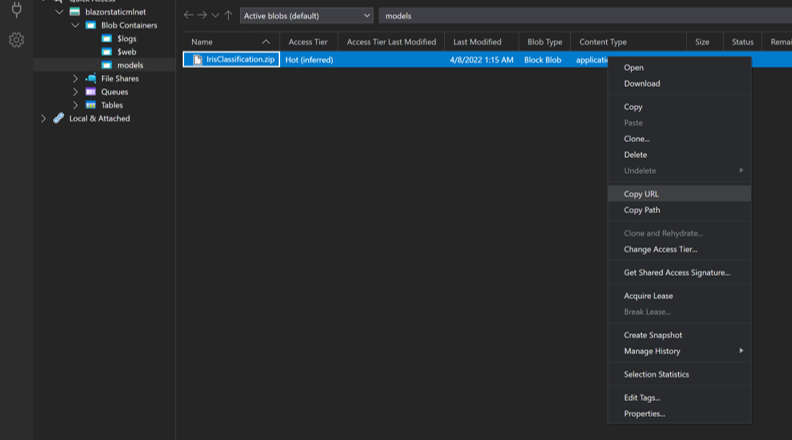The width and height of the screenshot is (792, 440).
Task: Select Acquire Lease menu entry
Action: (679, 296)
